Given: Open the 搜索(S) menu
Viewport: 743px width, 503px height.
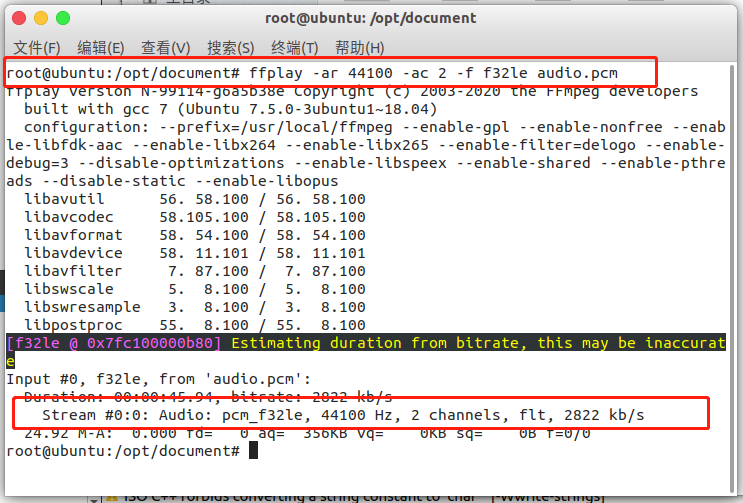Looking at the screenshot, I should click(231, 48).
